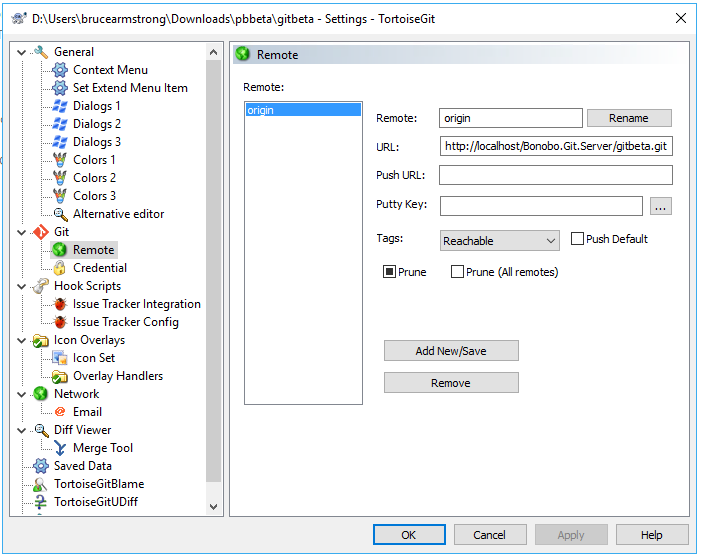
Task: Click the Diff Viewer magnifier icon
Action: point(41,430)
